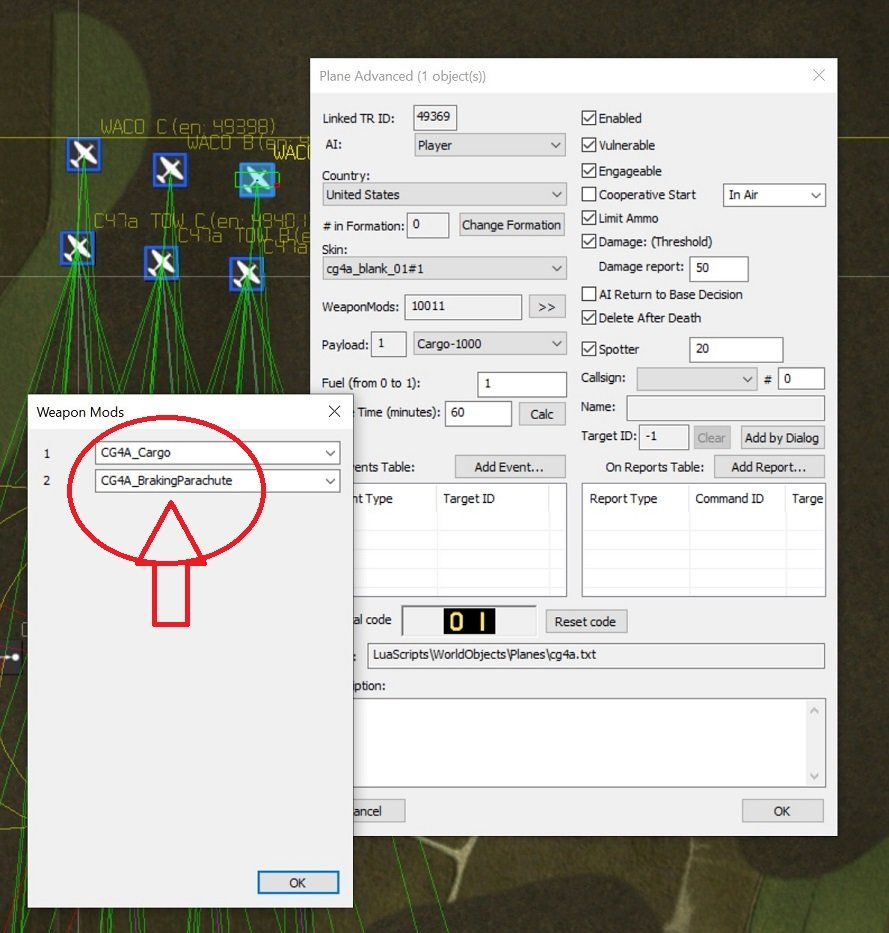Close the Weapon Mods dialog
The height and width of the screenshot is (933, 889).
click(334, 411)
